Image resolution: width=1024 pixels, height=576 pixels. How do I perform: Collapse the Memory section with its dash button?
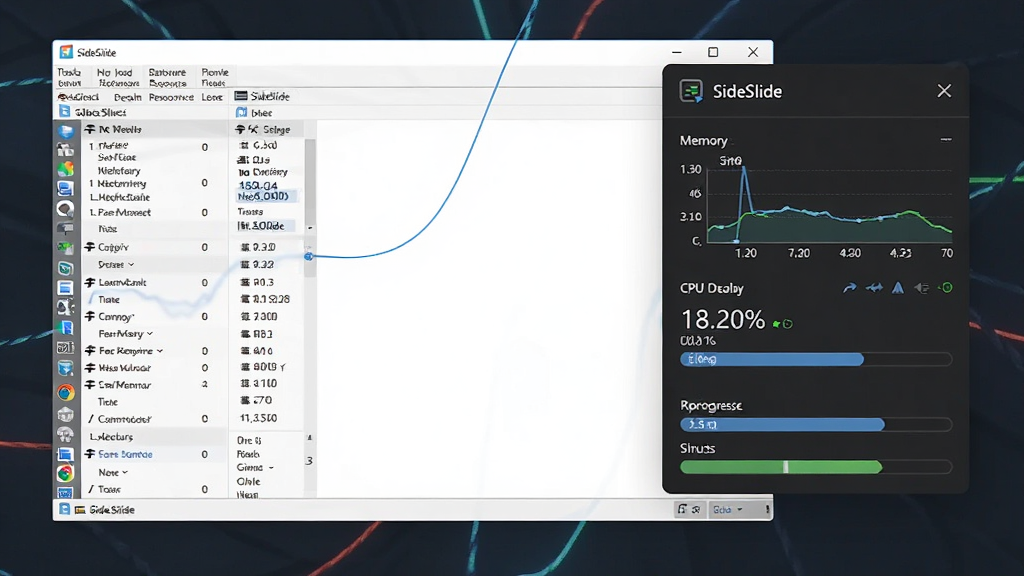(x=946, y=140)
